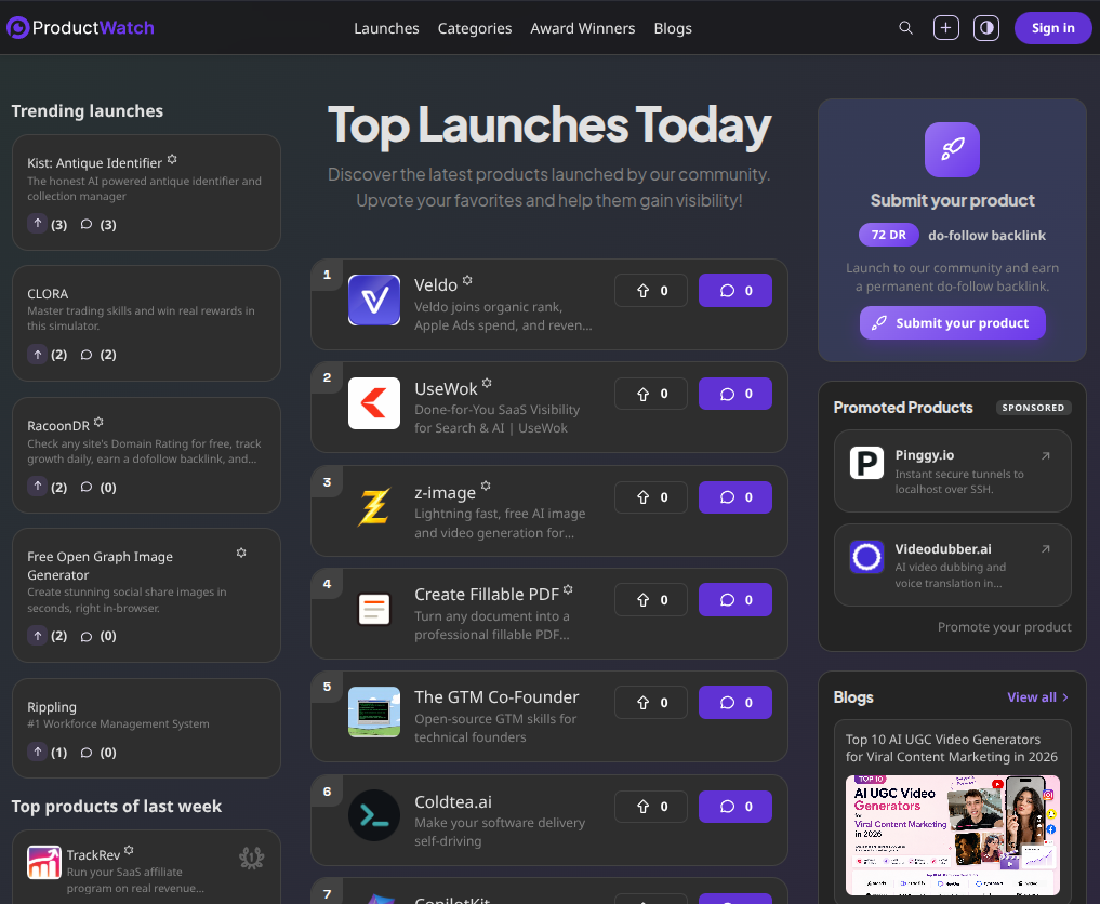Click the z-image lightning logo
The height and width of the screenshot is (904, 1100).
(374, 507)
